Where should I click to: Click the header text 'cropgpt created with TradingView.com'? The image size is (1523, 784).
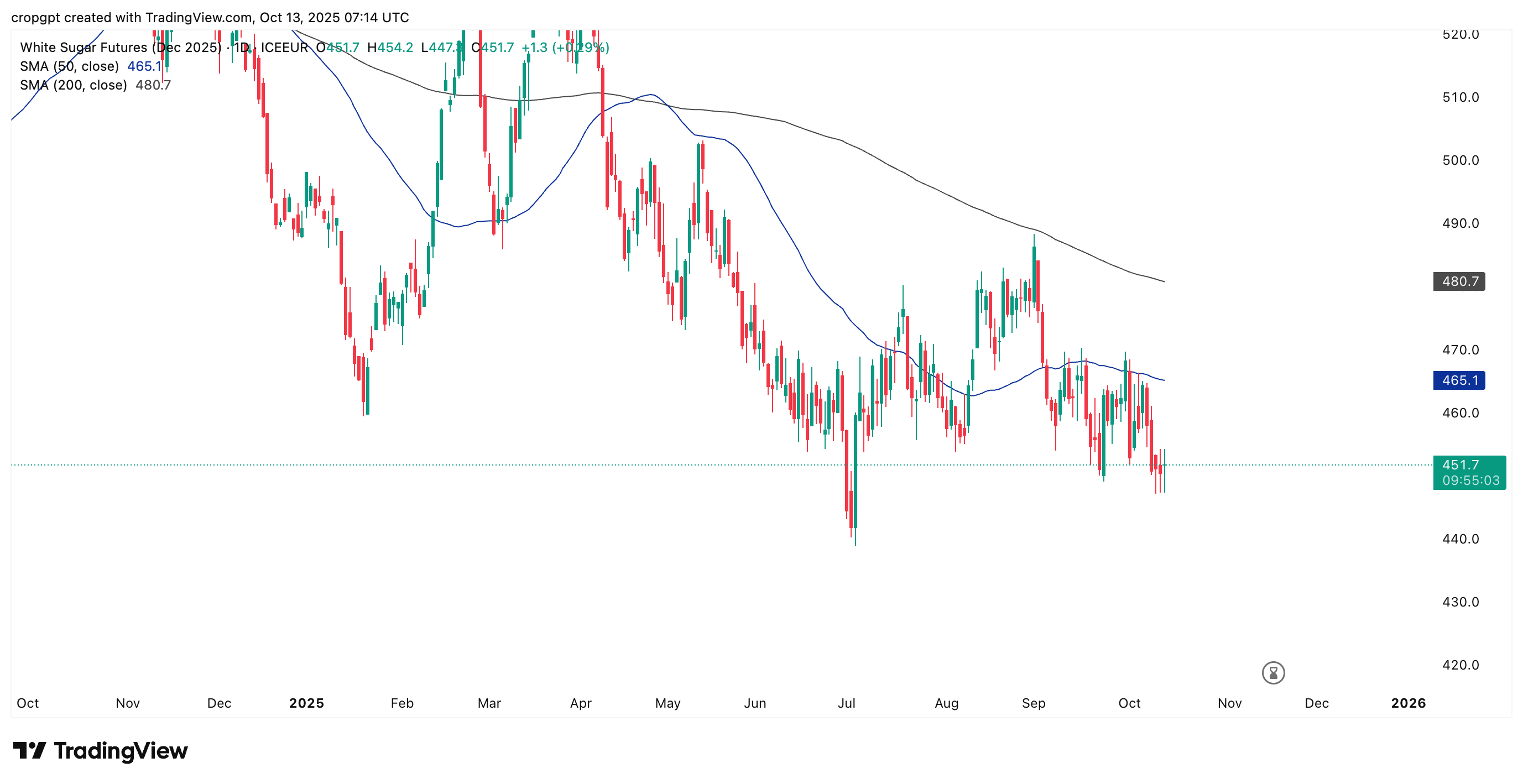point(132,17)
